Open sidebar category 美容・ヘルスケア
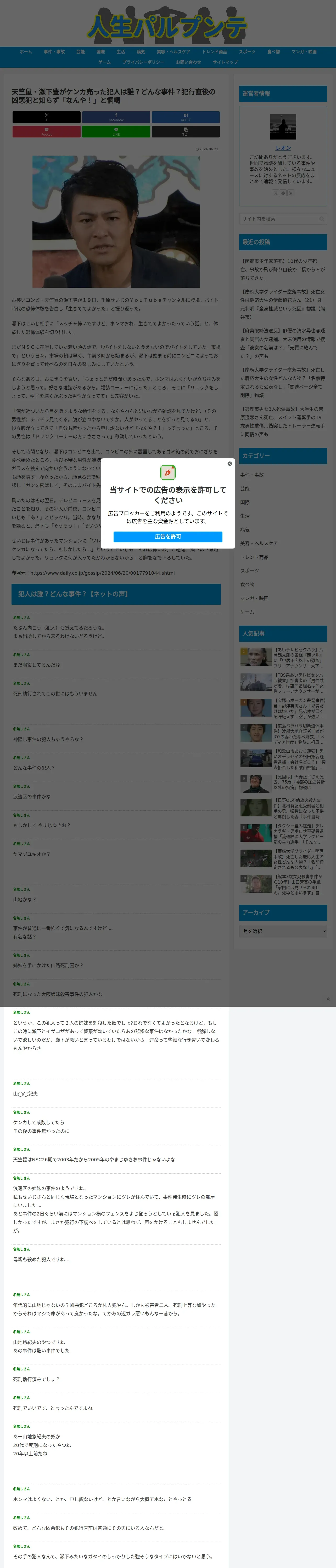 click(x=259, y=544)
